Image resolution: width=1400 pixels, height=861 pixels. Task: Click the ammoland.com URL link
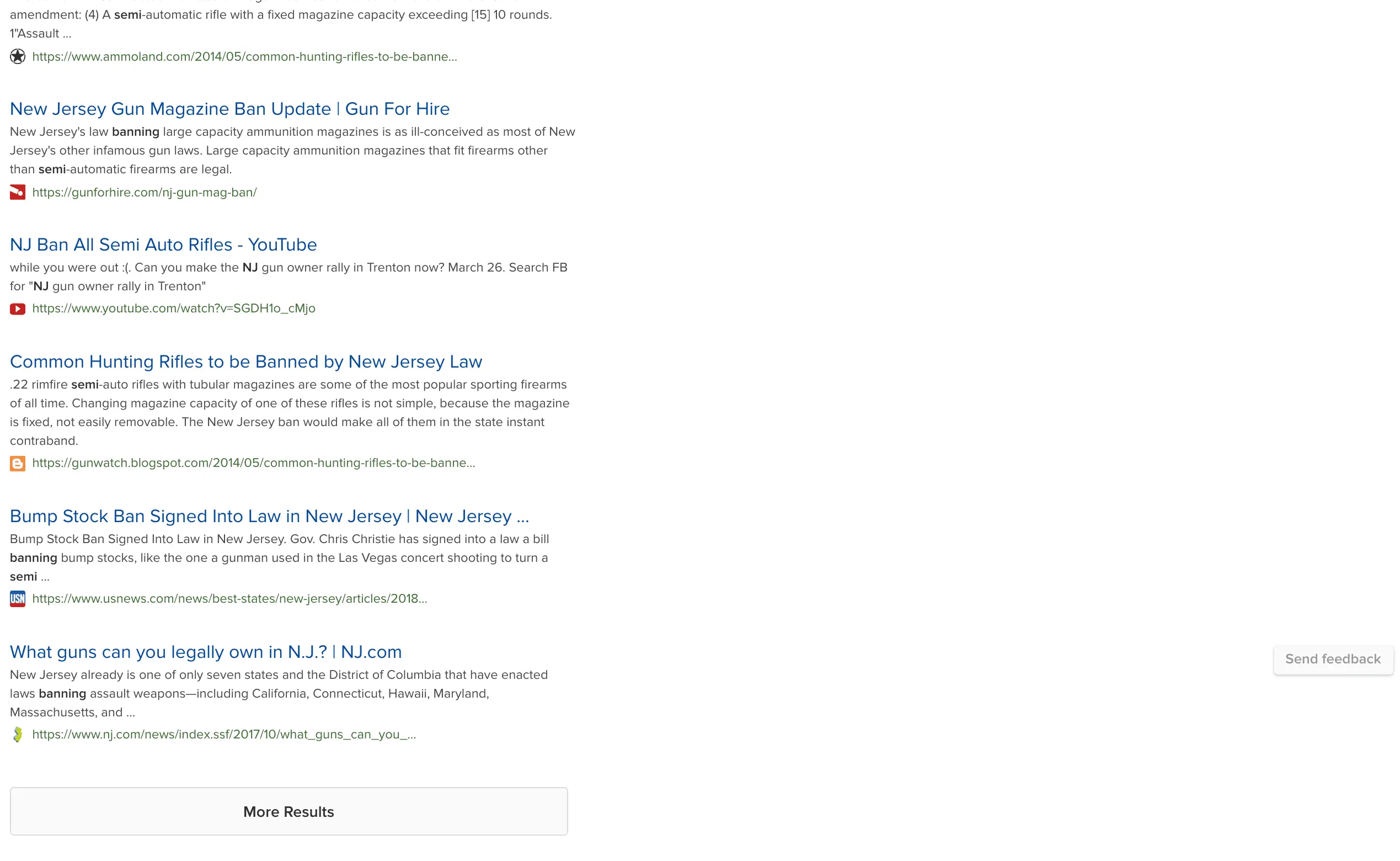244,56
